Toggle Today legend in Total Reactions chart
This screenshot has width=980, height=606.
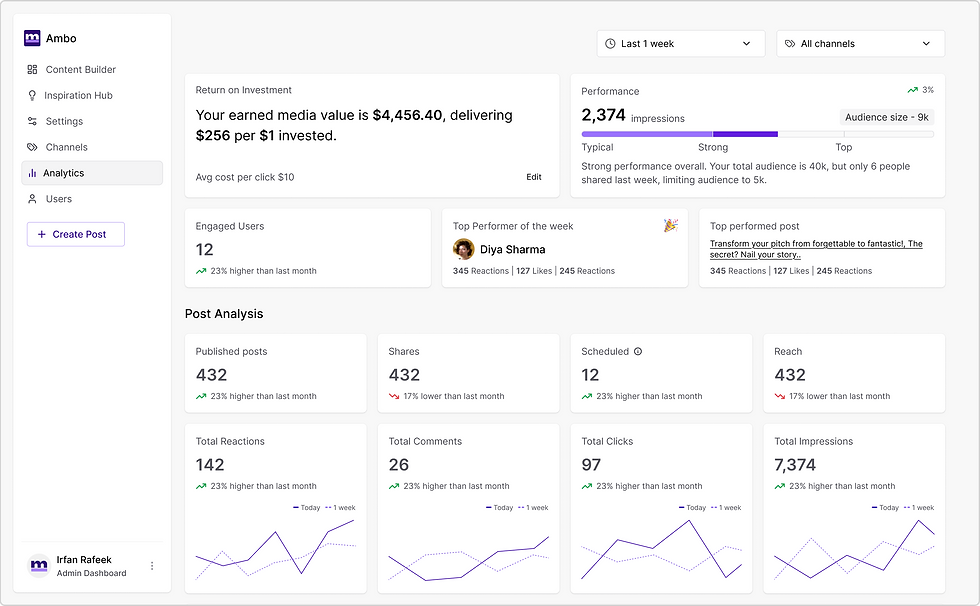coord(306,507)
